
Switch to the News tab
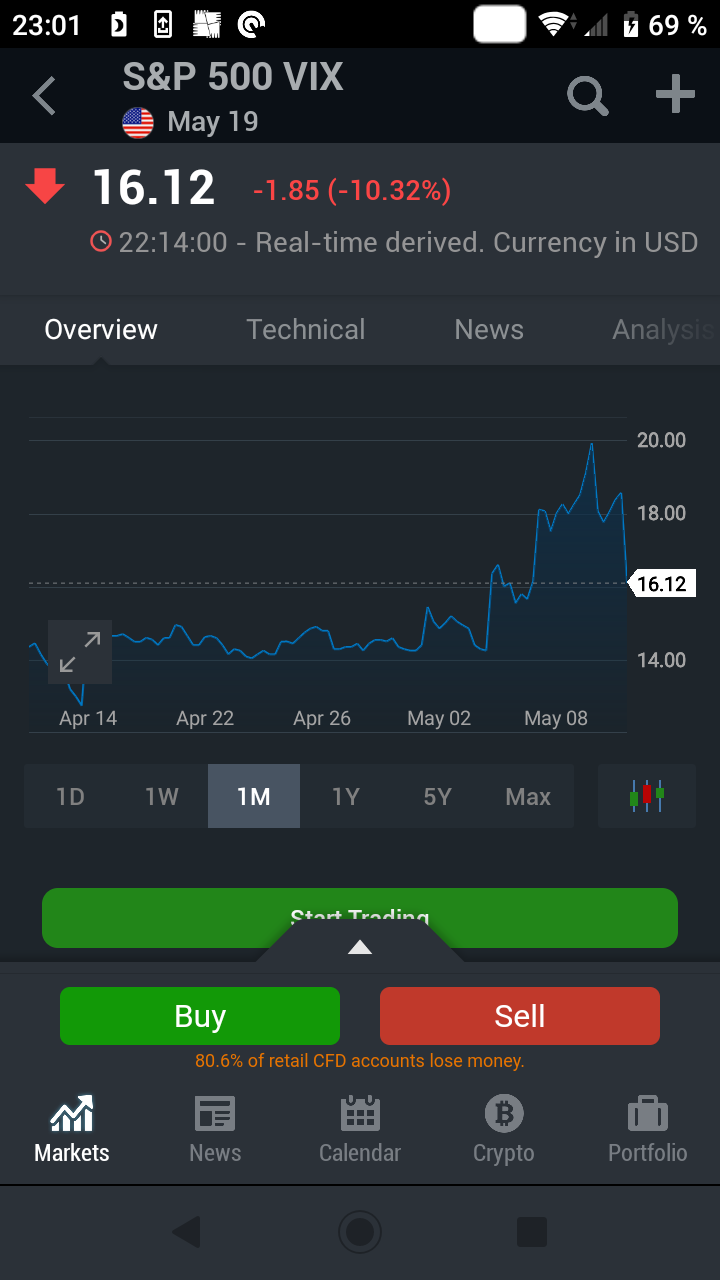pyautogui.click(x=489, y=329)
